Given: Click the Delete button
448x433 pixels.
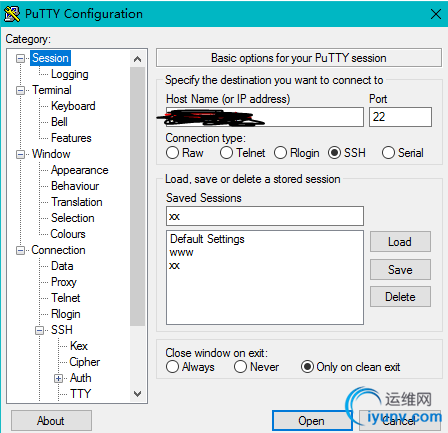Looking at the screenshot, I should click(x=400, y=297).
